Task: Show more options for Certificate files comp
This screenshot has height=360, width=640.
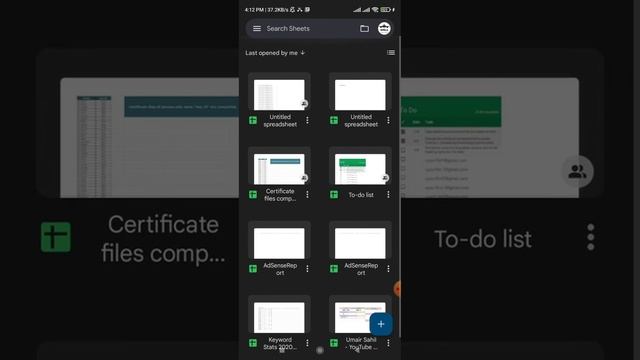Action: click(307, 195)
